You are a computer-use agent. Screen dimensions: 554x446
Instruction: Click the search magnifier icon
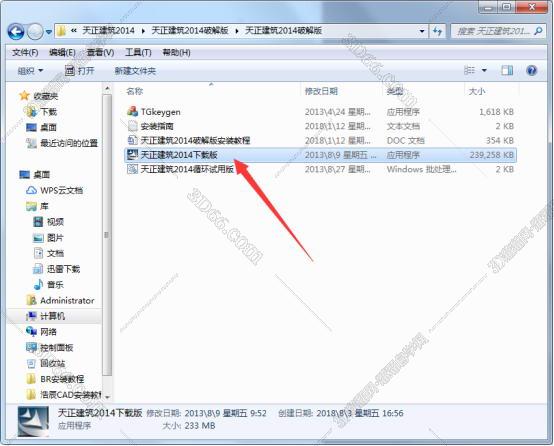(x=538, y=31)
